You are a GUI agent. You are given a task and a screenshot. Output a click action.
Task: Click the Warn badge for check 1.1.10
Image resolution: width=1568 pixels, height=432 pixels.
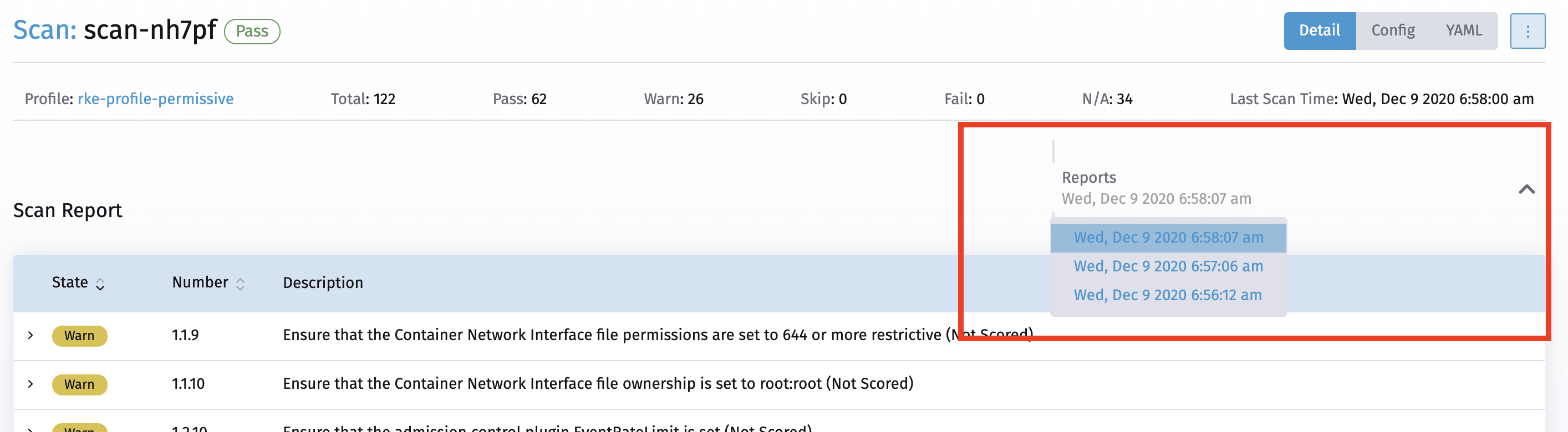point(80,384)
